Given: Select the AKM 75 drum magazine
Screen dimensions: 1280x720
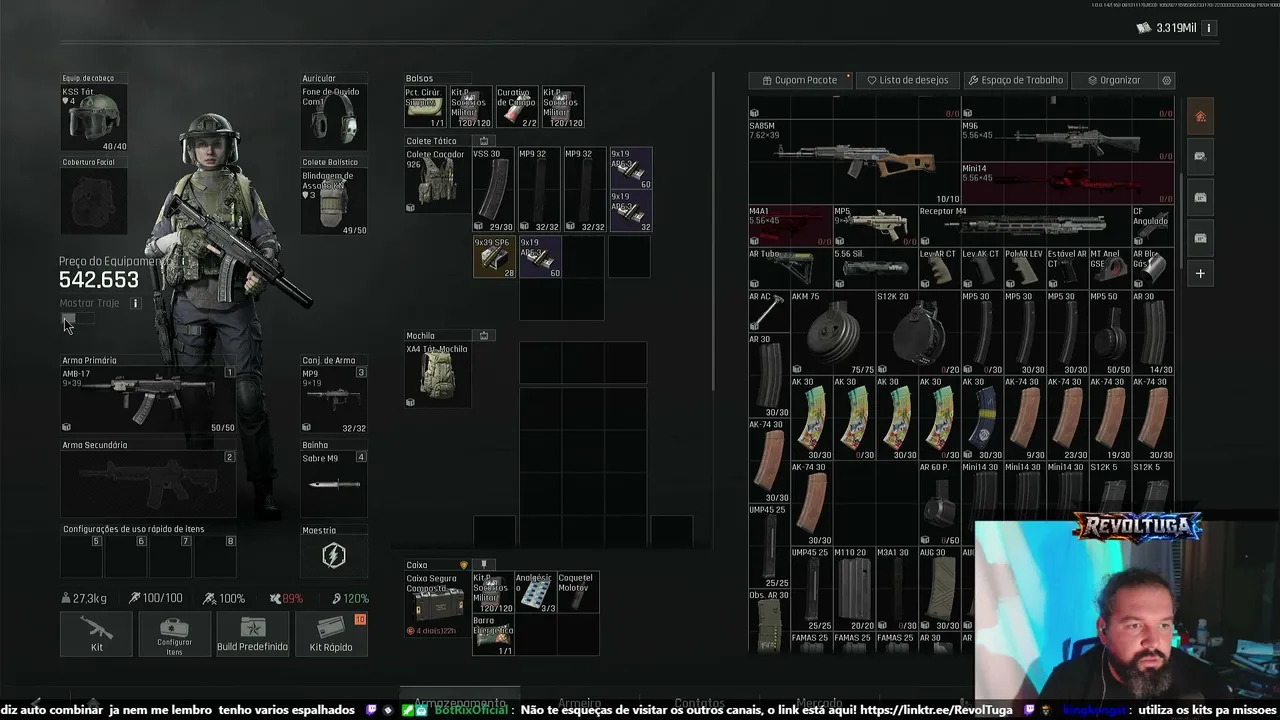Looking at the screenshot, I should coord(833,333).
